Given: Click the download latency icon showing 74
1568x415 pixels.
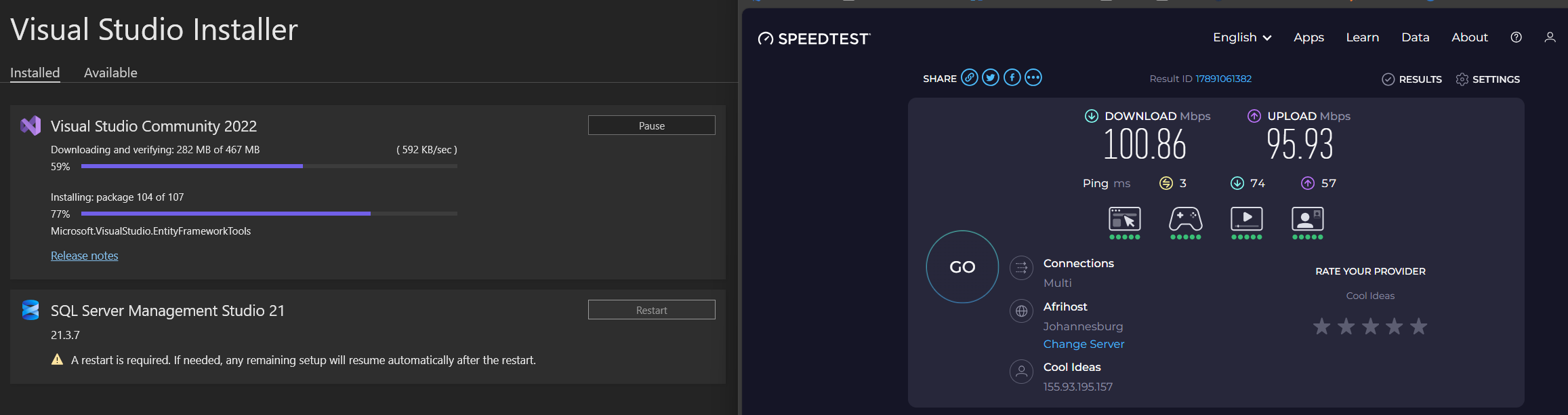Looking at the screenshot, I should click(1237, 183).
